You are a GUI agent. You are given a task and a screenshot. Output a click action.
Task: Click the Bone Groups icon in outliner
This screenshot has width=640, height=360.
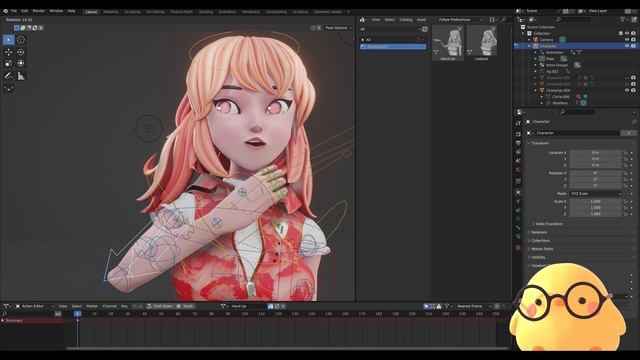[542, 65]
